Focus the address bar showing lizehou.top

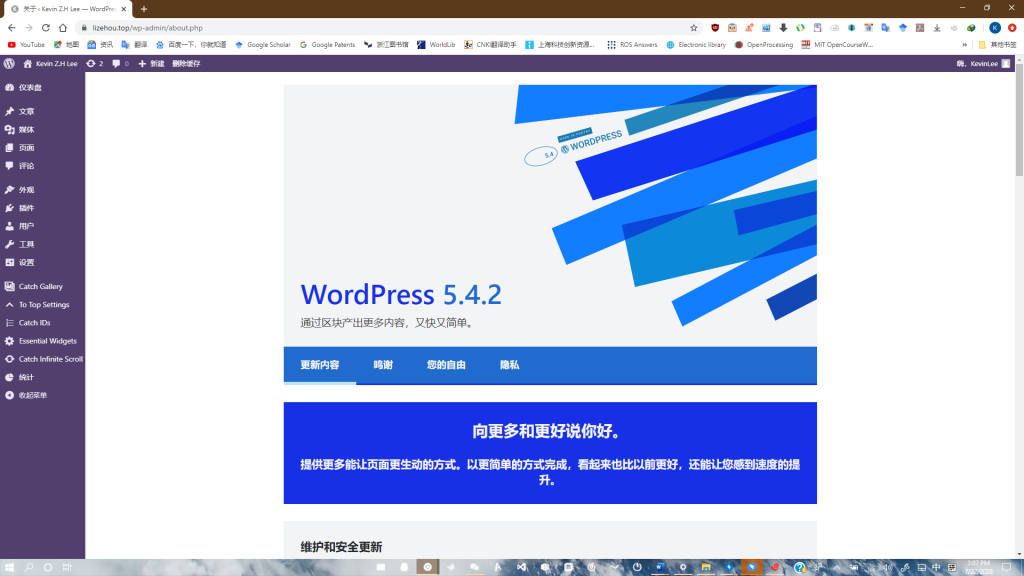tap(385, 28)
